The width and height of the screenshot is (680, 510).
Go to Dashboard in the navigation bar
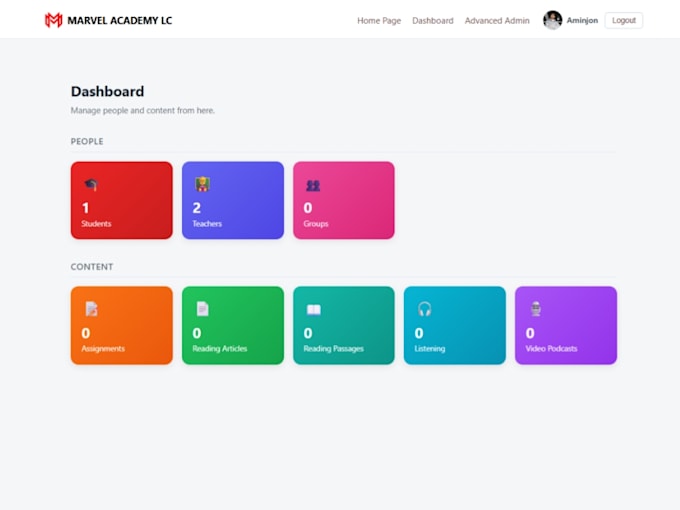coord(433,20)
